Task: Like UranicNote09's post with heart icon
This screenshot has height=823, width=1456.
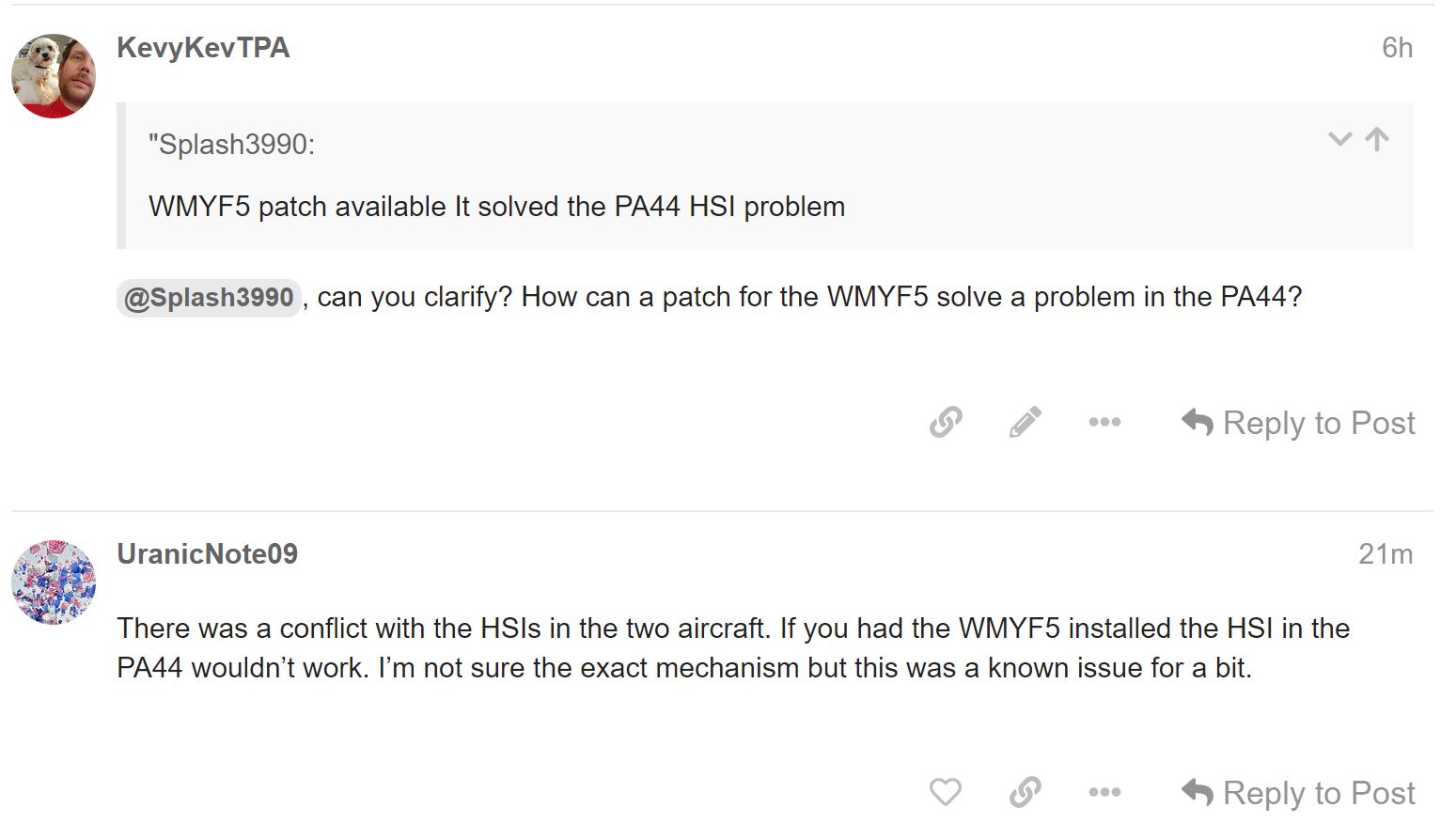Action: [x=946, y=792]
